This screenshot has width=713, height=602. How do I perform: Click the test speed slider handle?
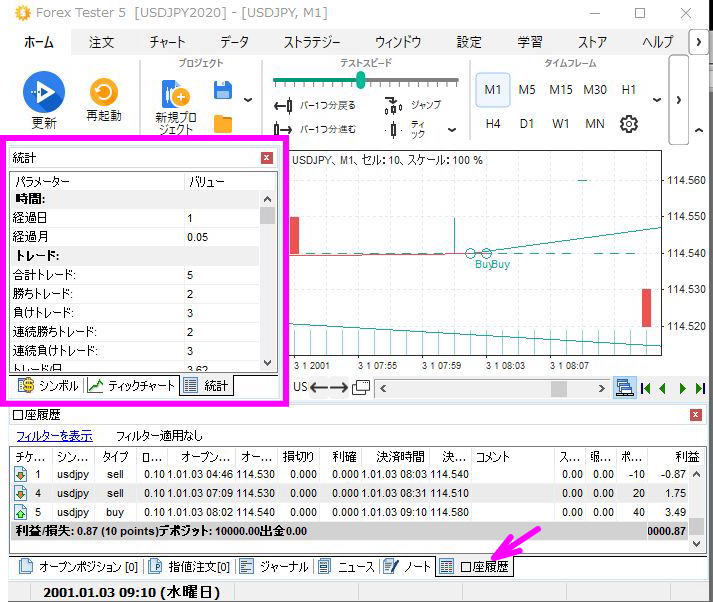pyautogui.click(x=361, y=80)
